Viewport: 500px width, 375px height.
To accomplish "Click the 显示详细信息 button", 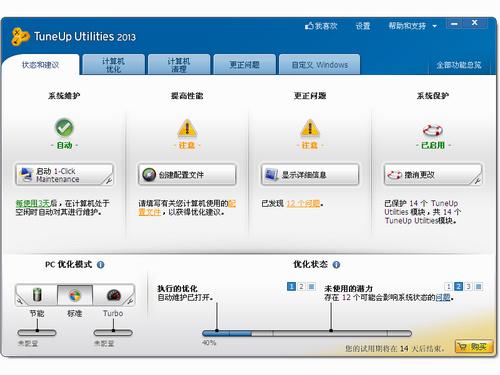I will (x=310, y=174).
